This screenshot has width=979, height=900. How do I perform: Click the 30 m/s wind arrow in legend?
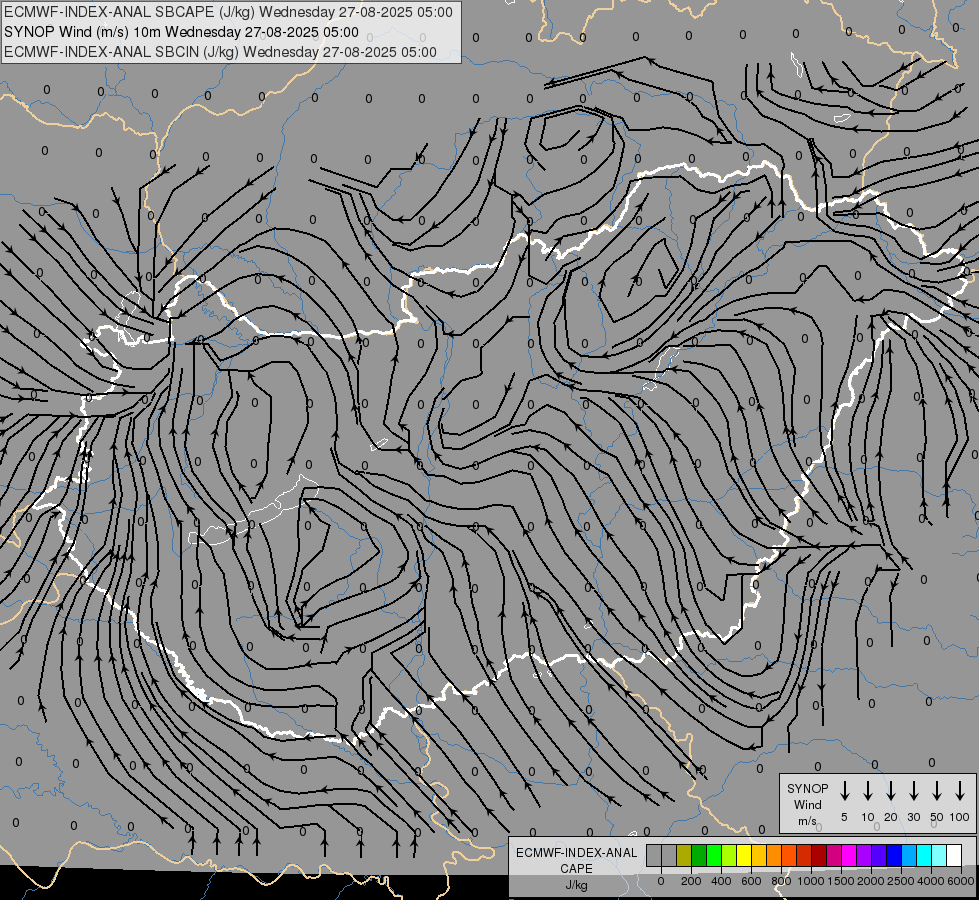click(x=913, y=791)
